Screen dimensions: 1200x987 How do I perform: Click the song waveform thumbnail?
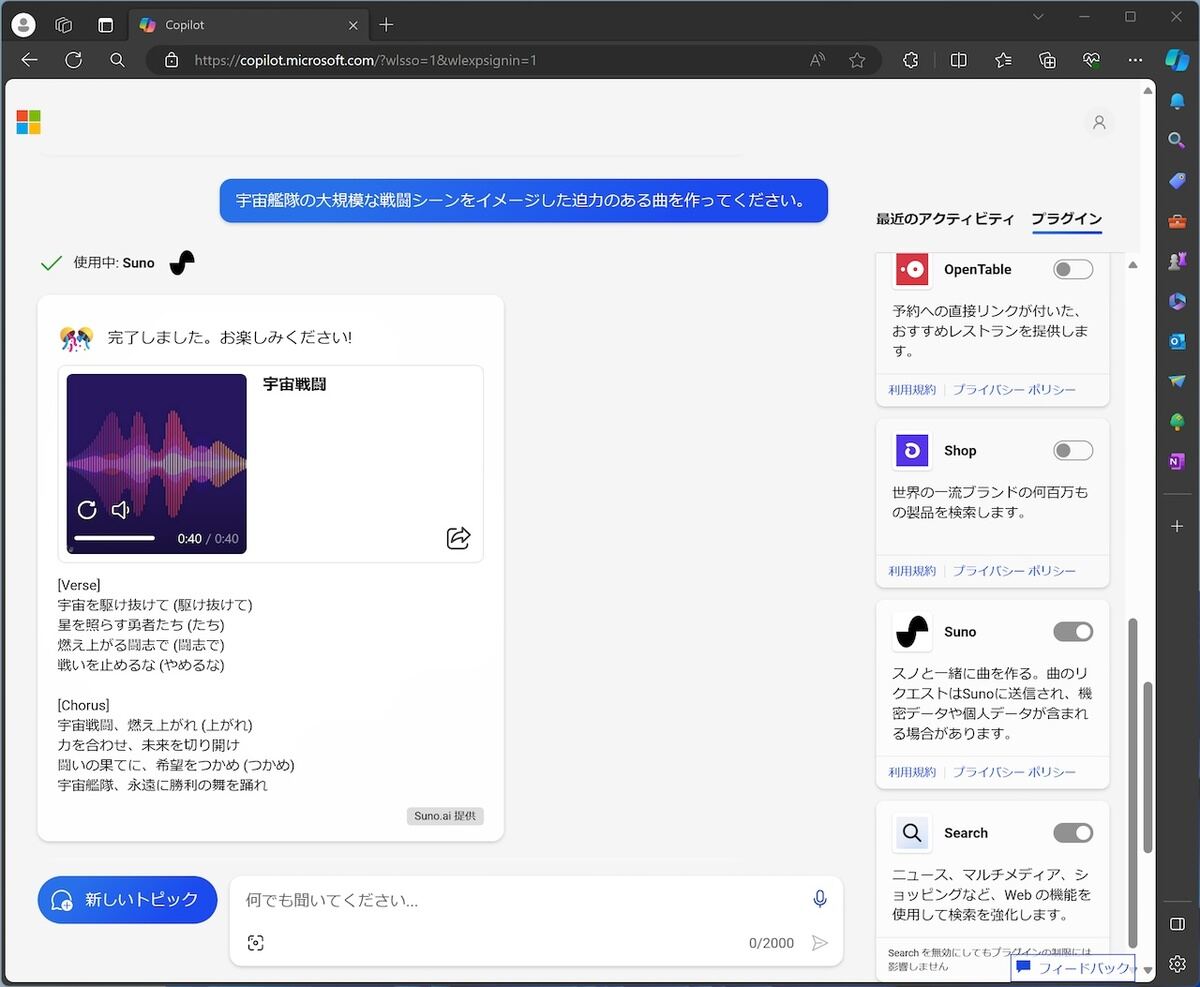click(x=157, y=464)
